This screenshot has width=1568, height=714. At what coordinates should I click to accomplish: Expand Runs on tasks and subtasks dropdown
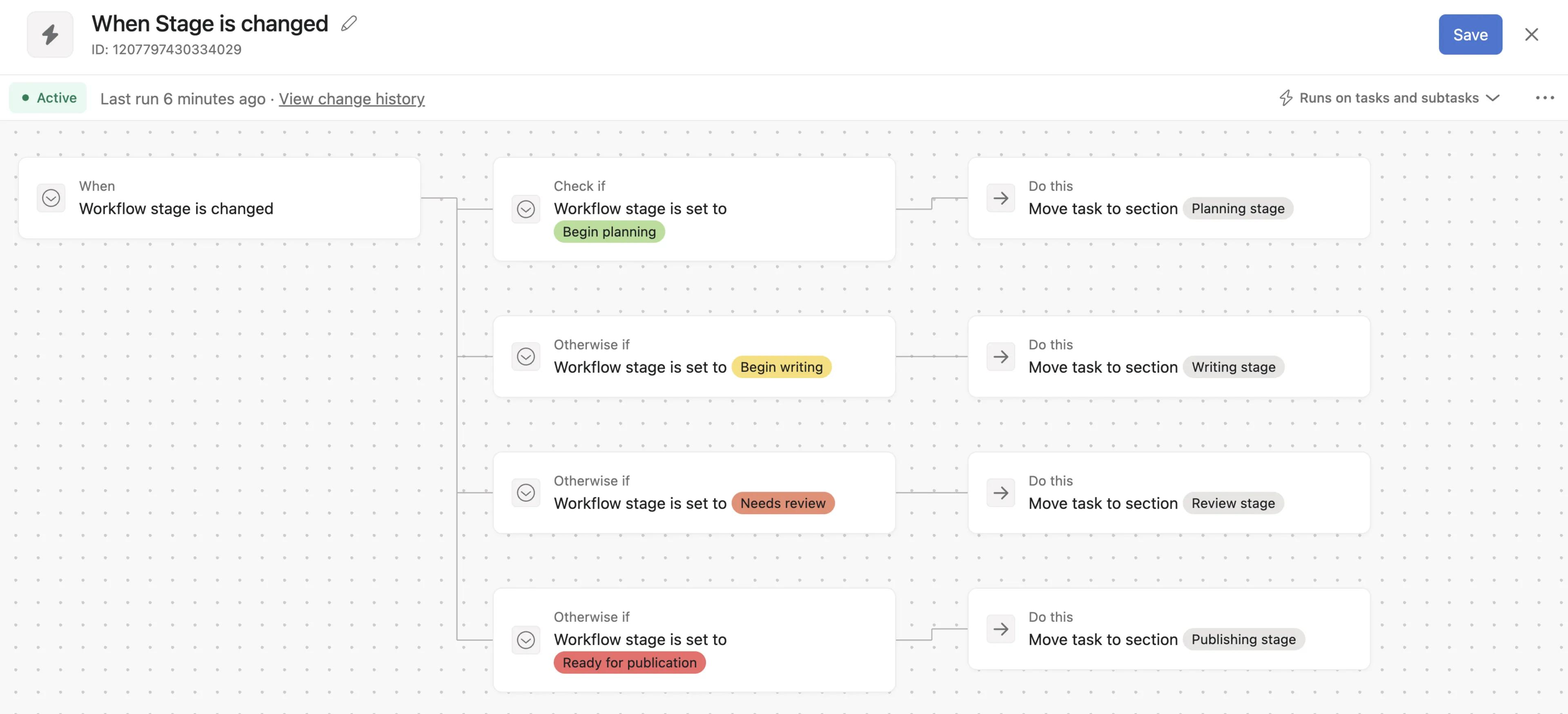(x=1390, y=98)
